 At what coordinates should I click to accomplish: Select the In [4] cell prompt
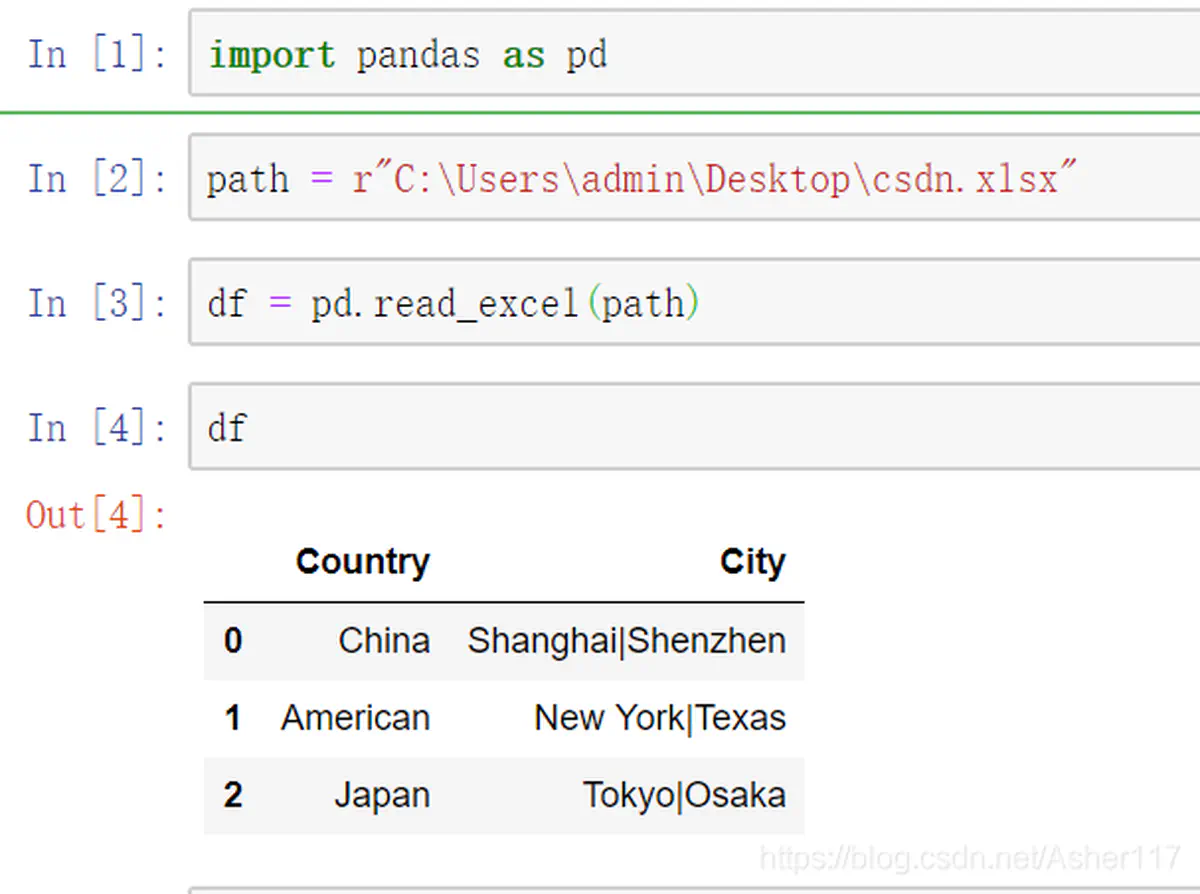pyautogui.click(x=97, y=428)
